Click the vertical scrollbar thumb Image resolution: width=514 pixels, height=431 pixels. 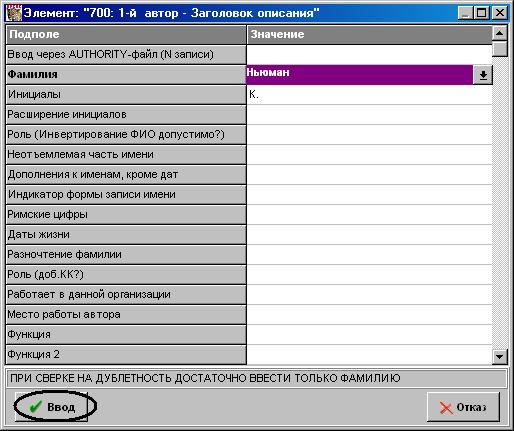[499, 49]
